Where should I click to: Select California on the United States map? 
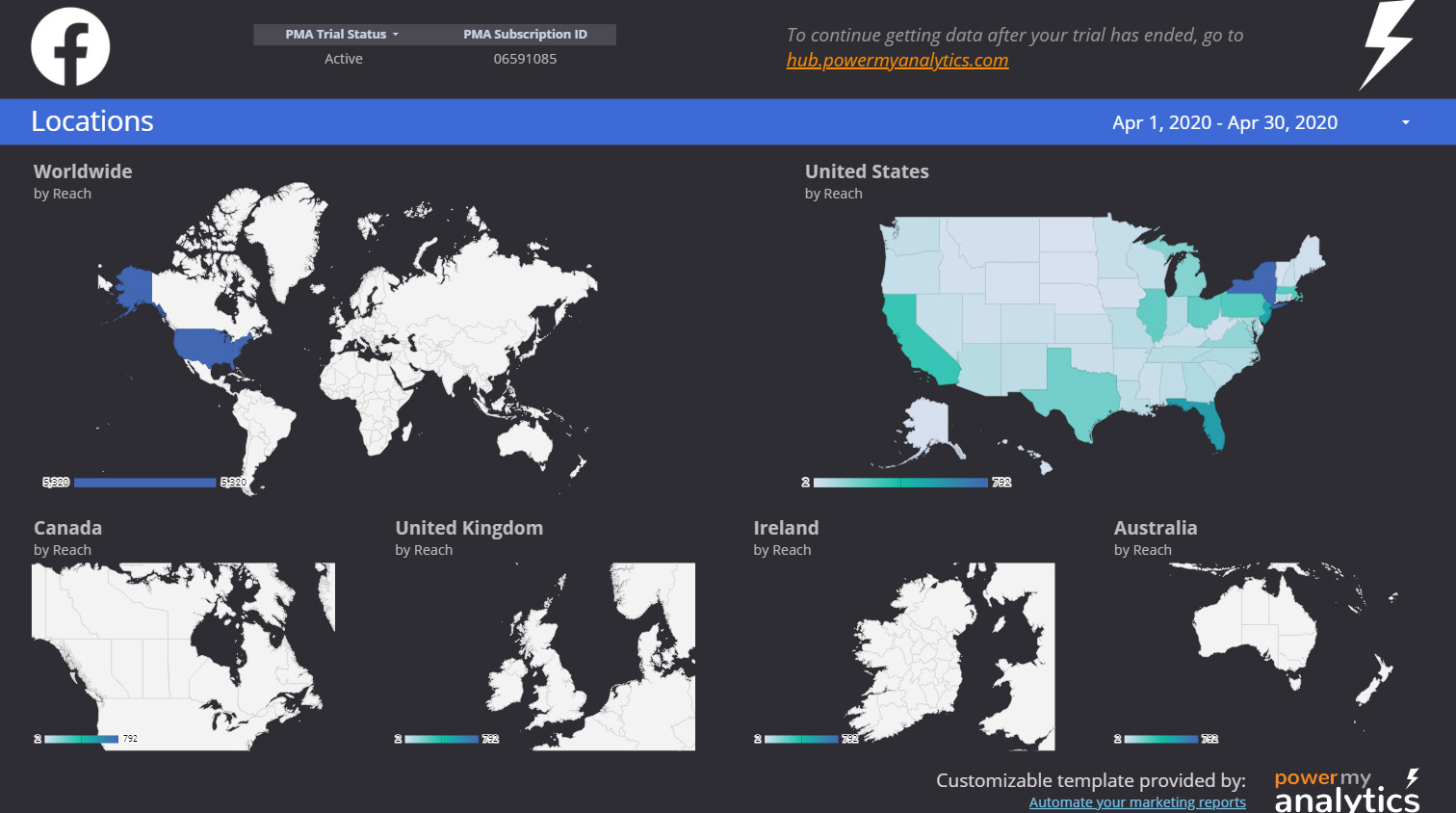915,337
